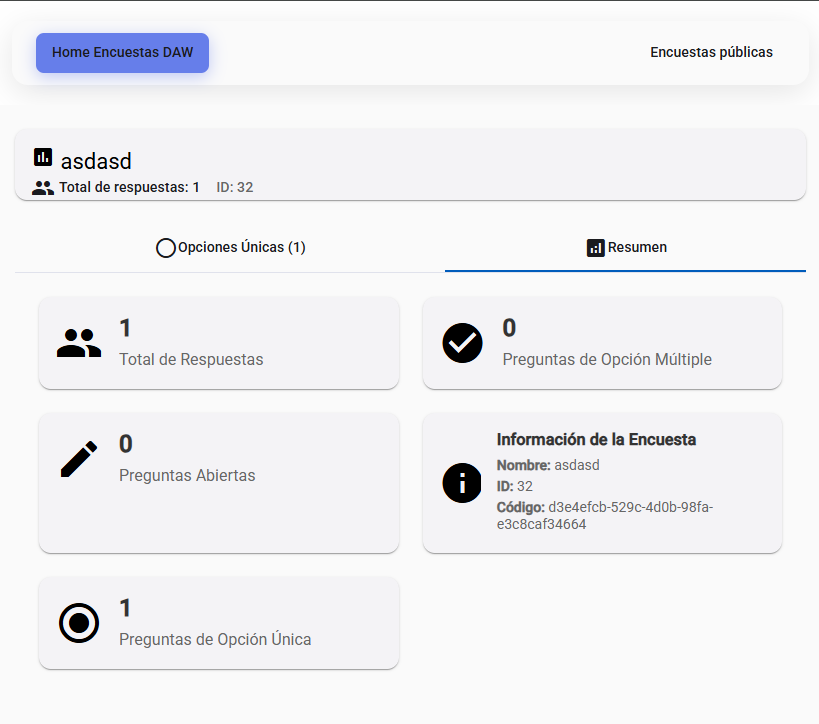819x724 pixels.
Task: Click the survey Código value text
Action: point(605,516)
